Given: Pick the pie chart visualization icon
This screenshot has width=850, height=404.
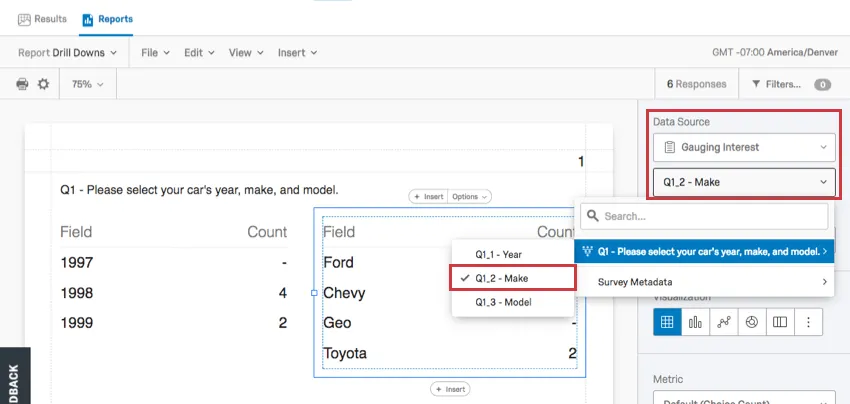Looking at the screenshot, I should click(x=752, y=322).
